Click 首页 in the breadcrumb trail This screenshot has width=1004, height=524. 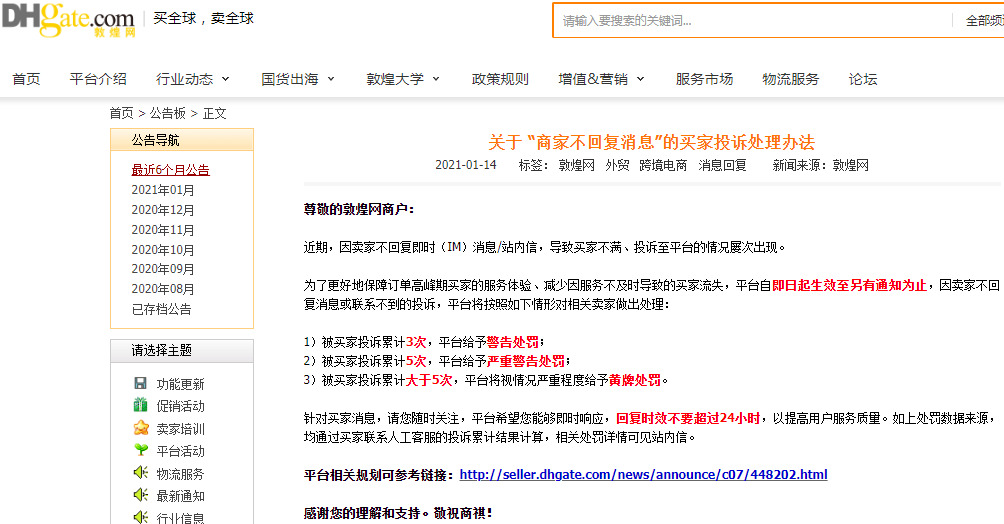pos(122,113)
